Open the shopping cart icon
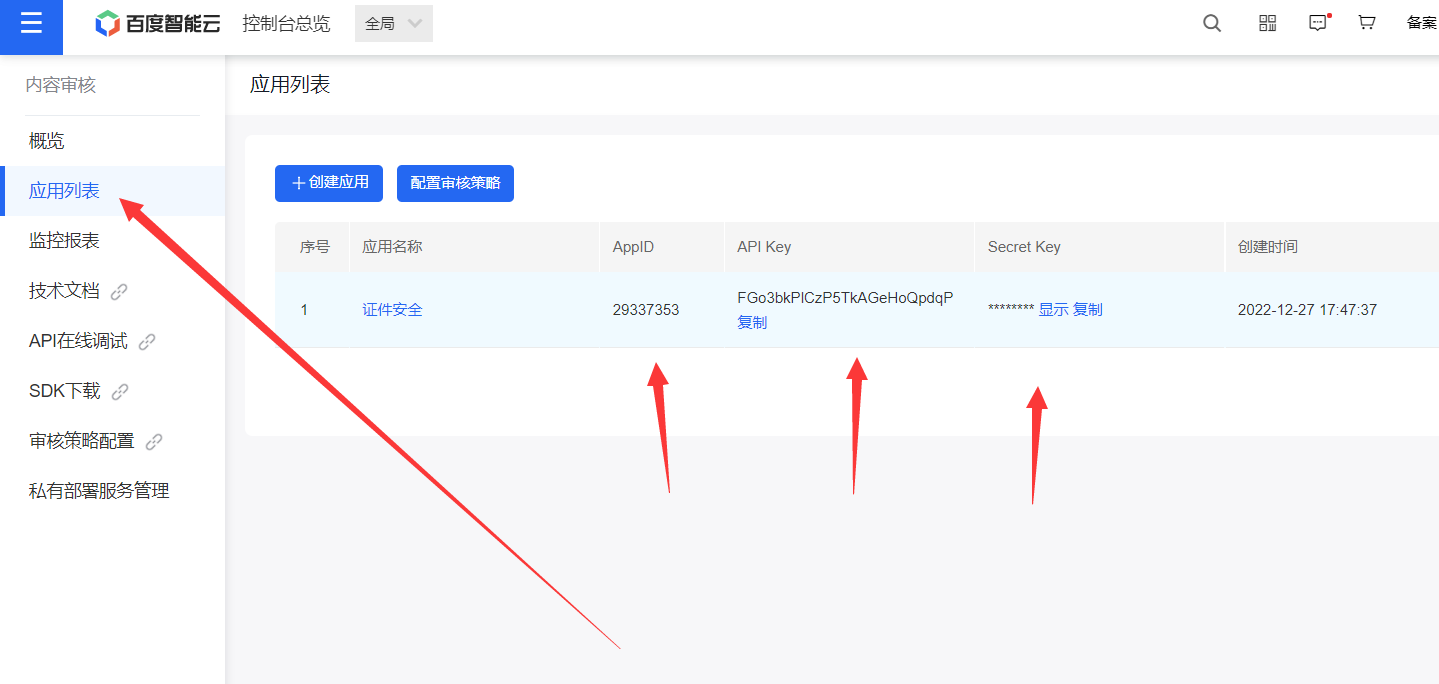 click(1366, 23)
